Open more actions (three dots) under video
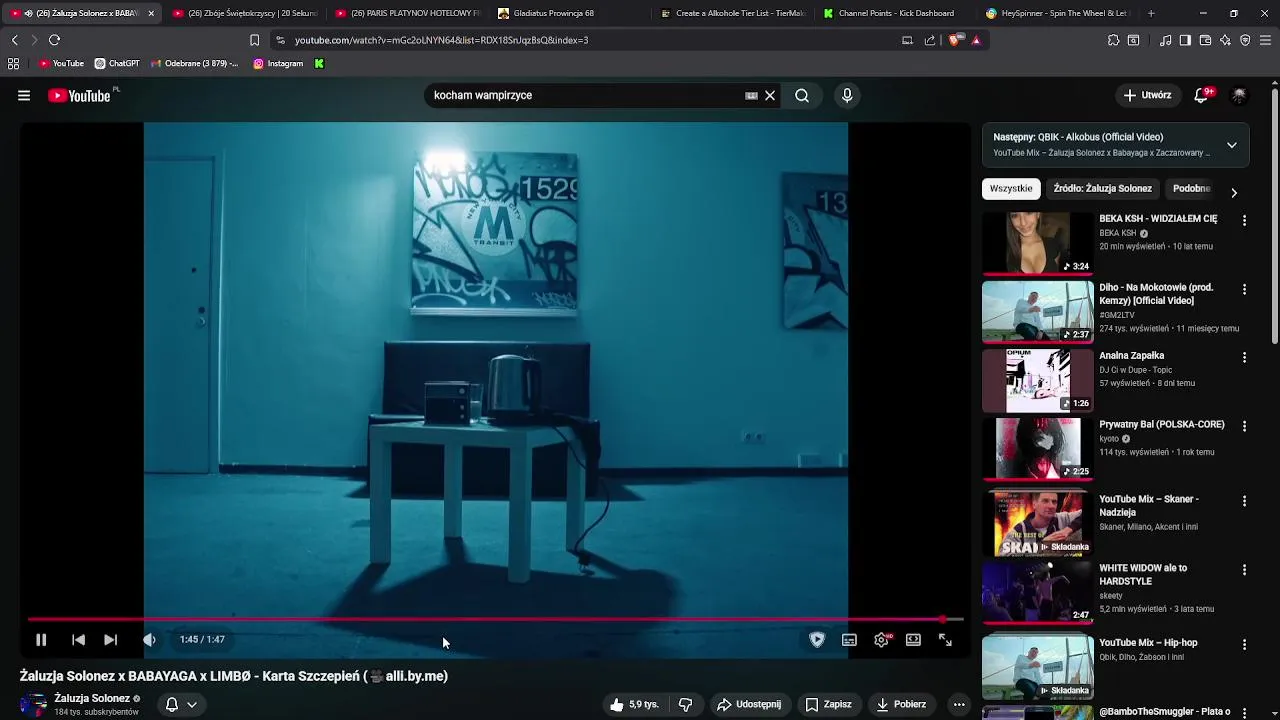Screen dimensions: 1280x720 pos(959,705)
